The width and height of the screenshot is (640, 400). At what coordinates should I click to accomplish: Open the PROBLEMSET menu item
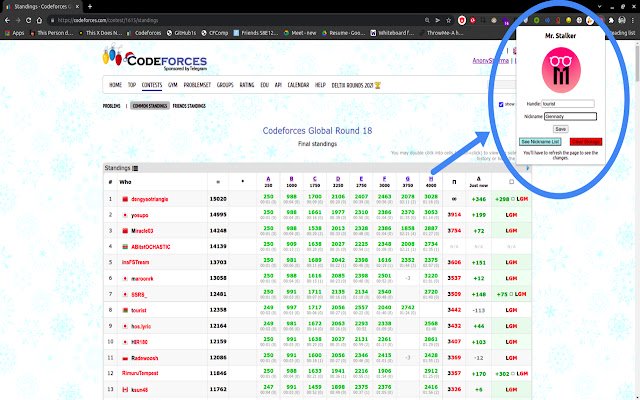pos(197,85)
